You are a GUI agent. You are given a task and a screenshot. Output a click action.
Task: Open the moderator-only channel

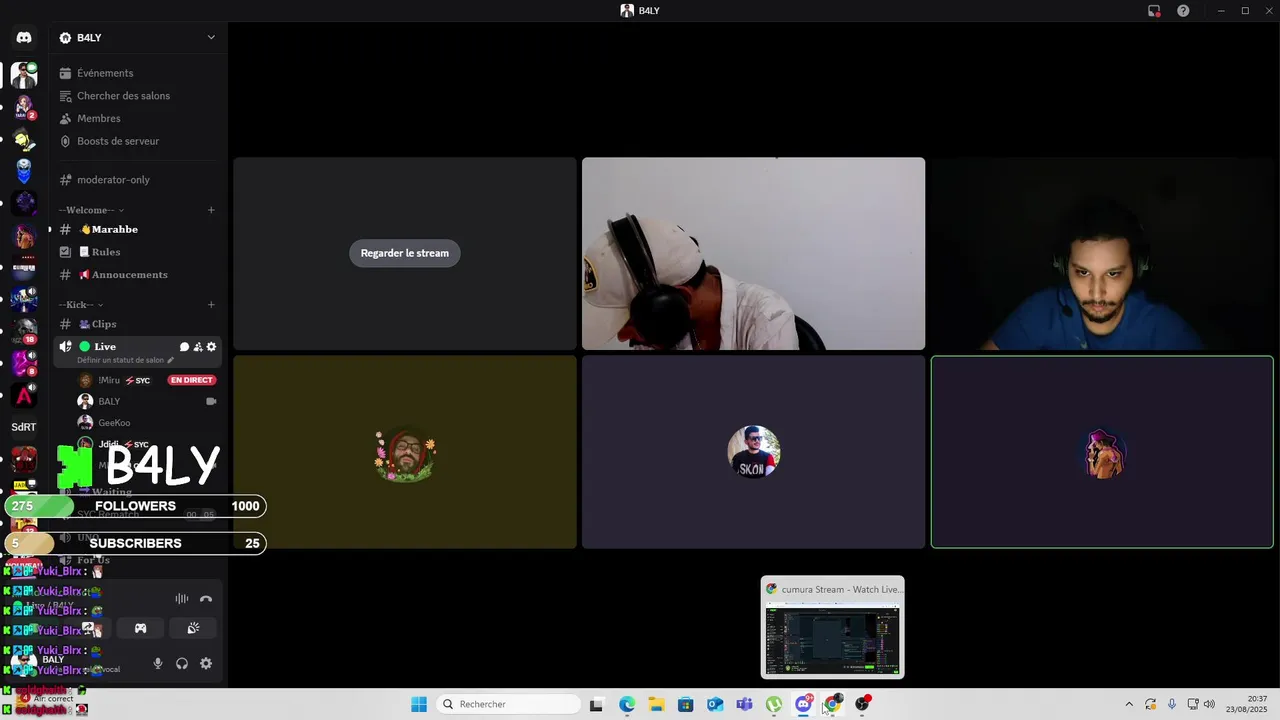[x=138, y=180]
